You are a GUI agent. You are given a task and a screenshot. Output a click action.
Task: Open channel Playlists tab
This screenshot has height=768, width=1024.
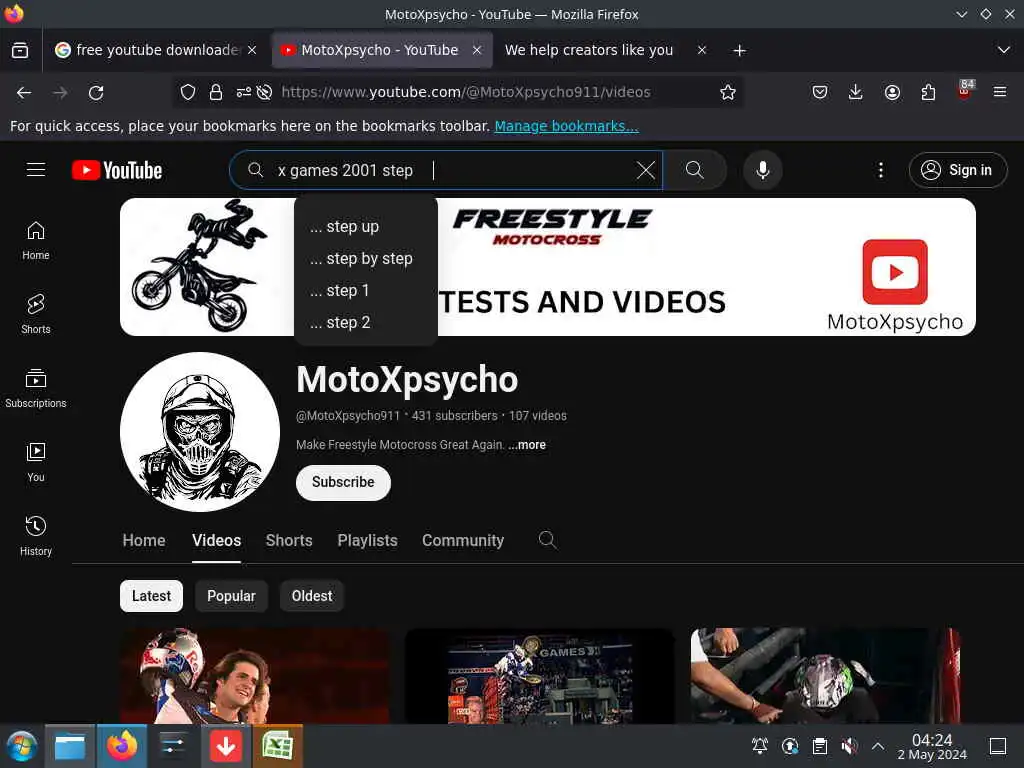pyautogui.click(x=368, y=541)
